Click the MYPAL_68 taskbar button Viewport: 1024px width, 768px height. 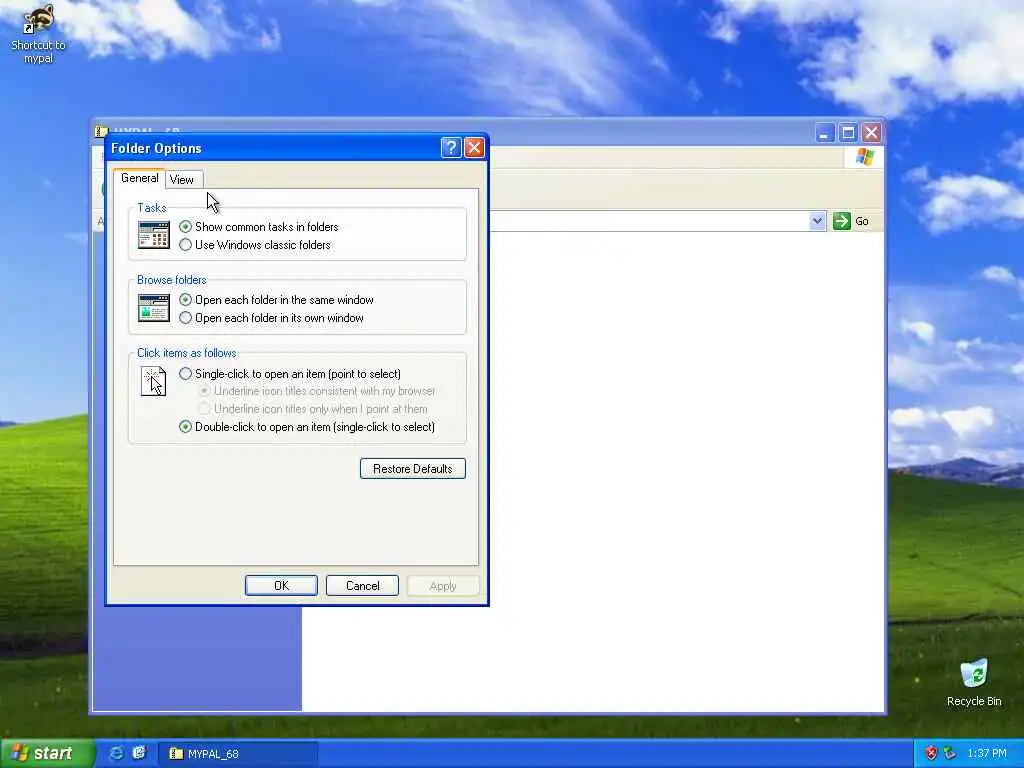point(238,754)
